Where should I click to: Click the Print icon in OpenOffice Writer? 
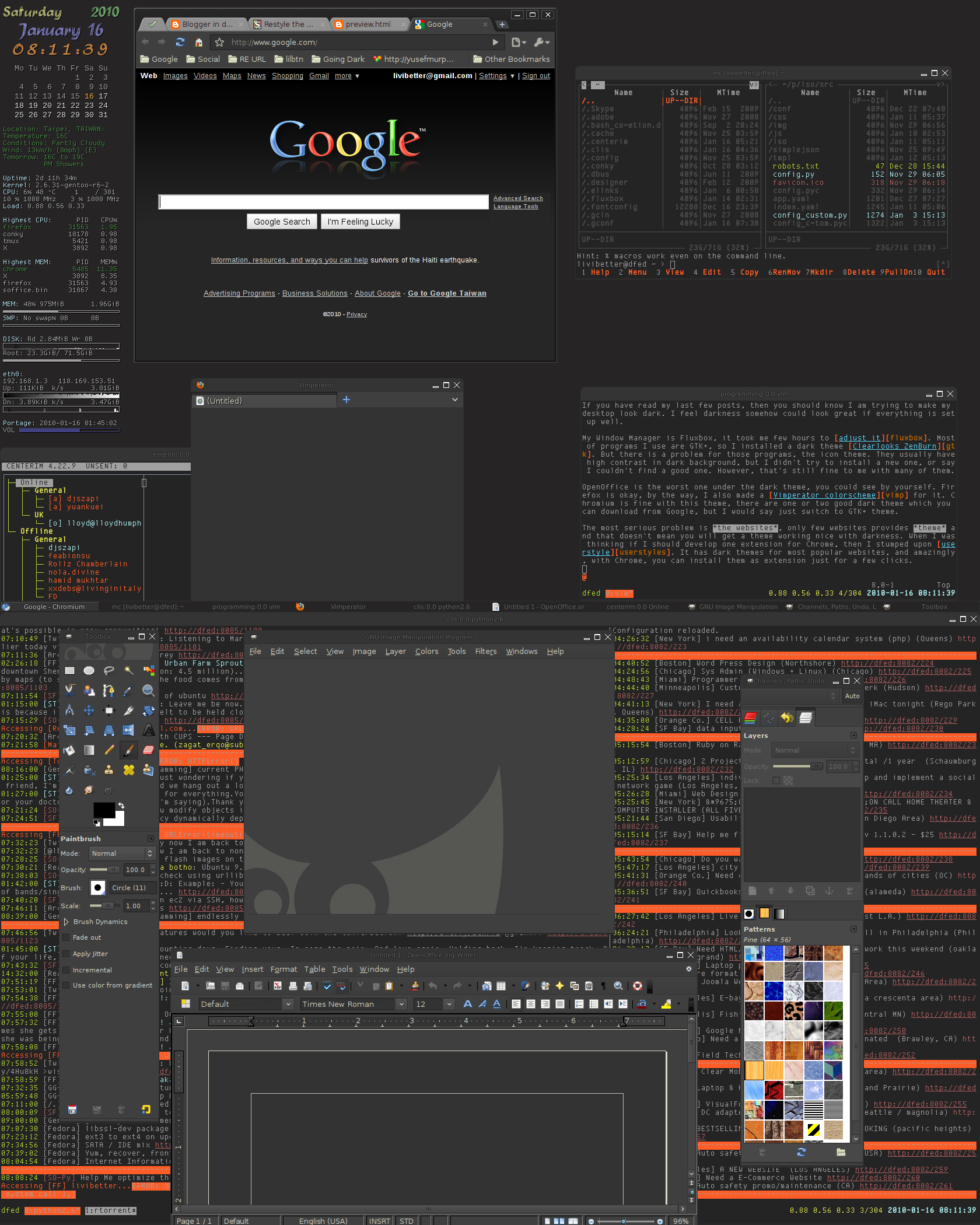293,986
